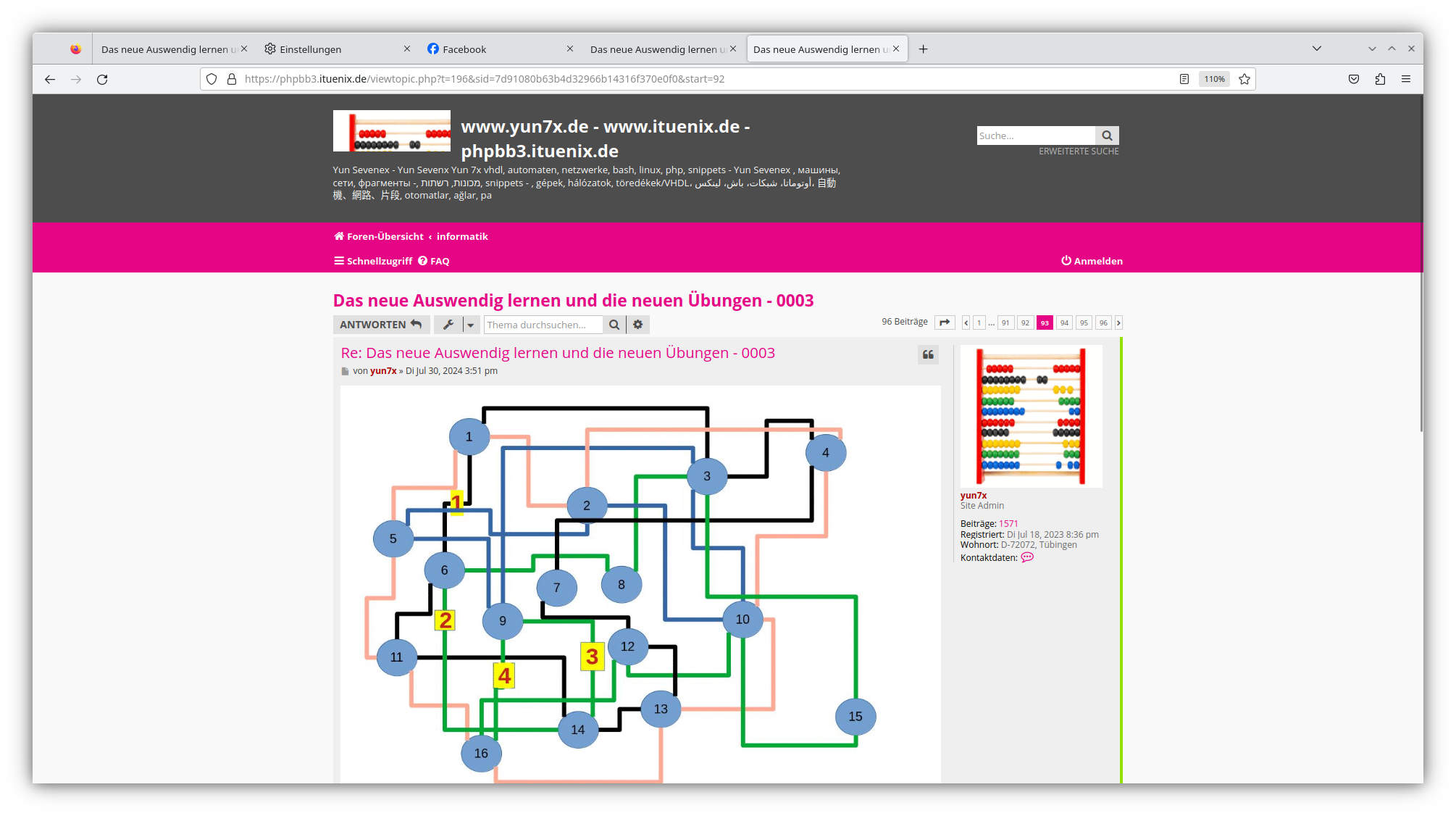The width and height of the screenshot is (1456, 816).
Task: Open the Firefox extensions puzzle icon
Action: pyautogui.click(x=1380, y=79)
